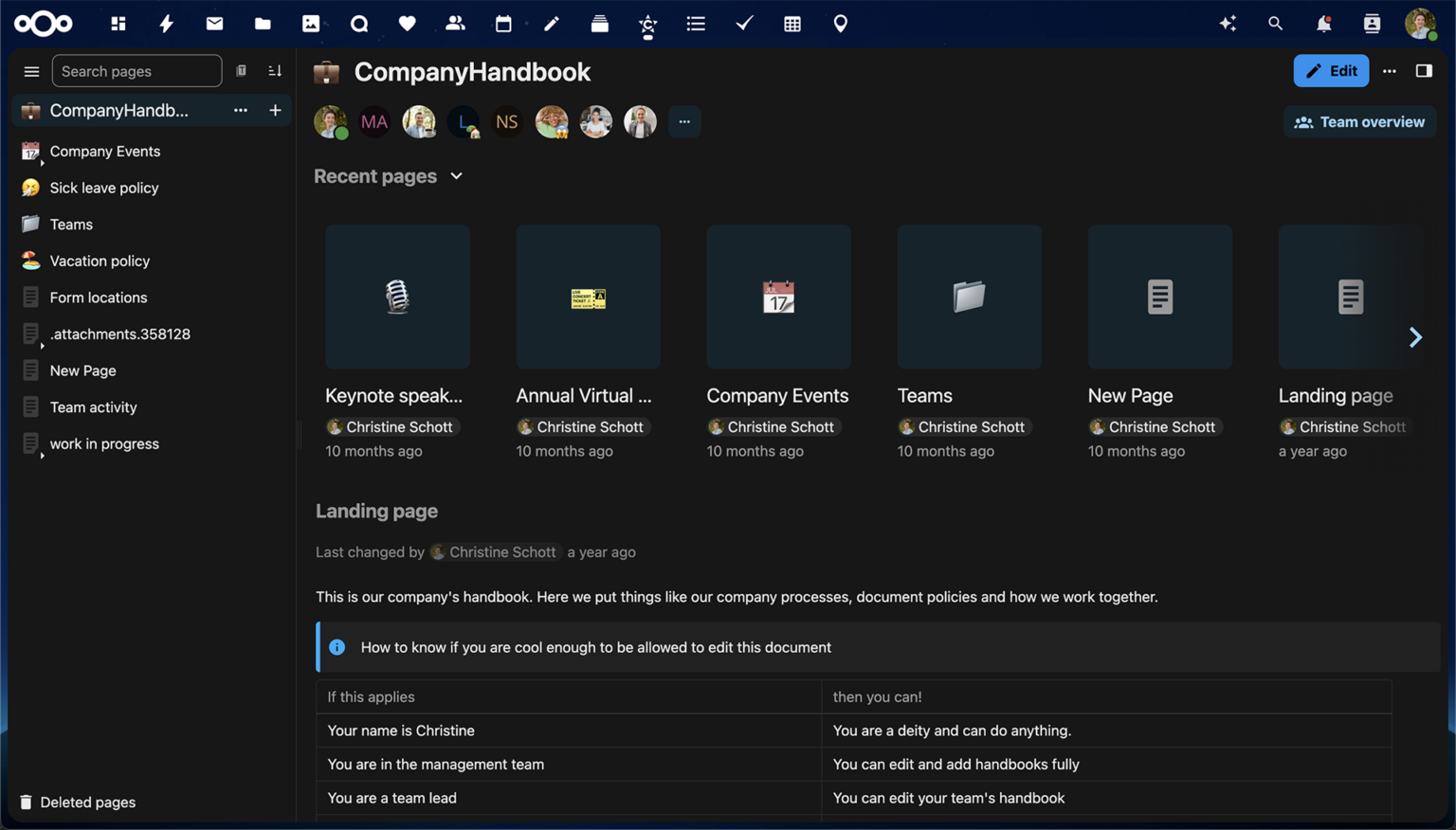Open CompanyHandbook collective options menu
This screenshot has width=1456, height=830.
(240, 110)
